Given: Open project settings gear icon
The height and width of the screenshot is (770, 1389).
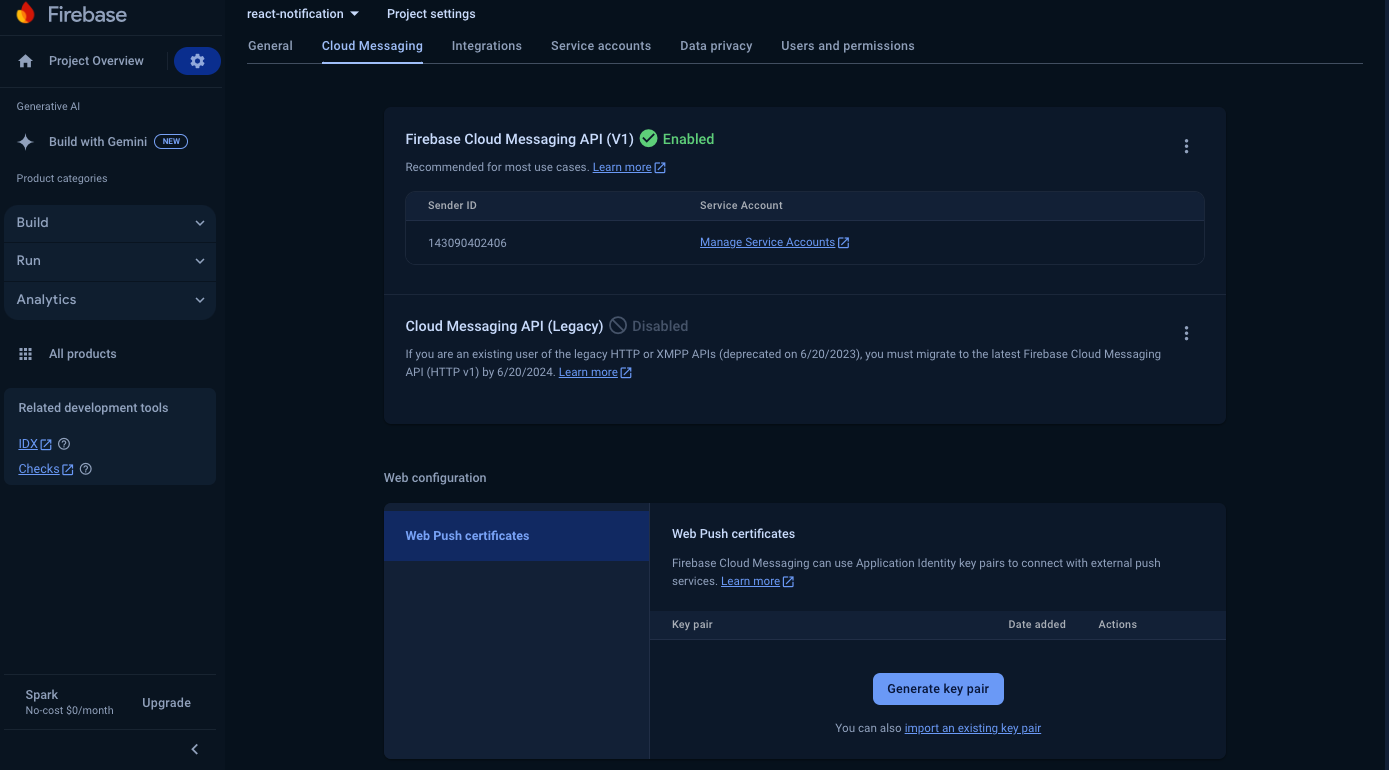Looking at the screenshot, I should tap(197, 61).
